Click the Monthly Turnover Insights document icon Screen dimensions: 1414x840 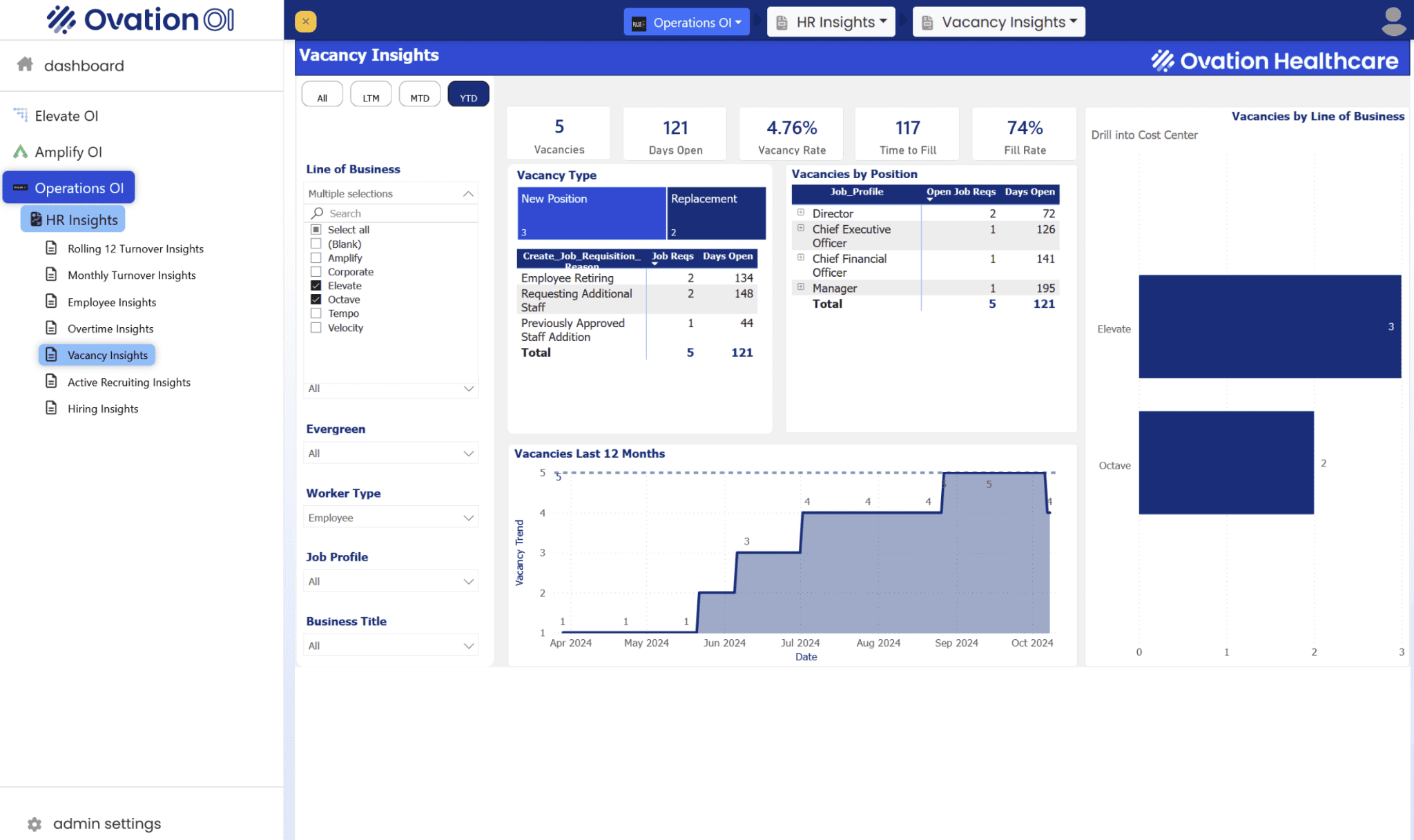pos(51,275)
